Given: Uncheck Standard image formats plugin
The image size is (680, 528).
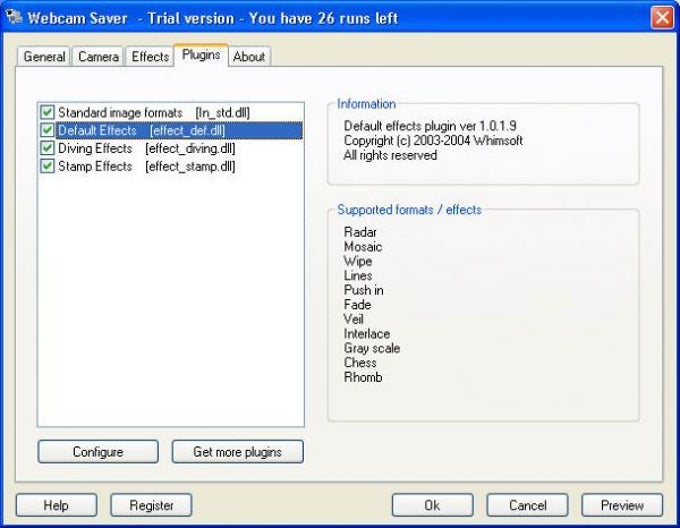Looking at the screenshot, I should 47,113.
